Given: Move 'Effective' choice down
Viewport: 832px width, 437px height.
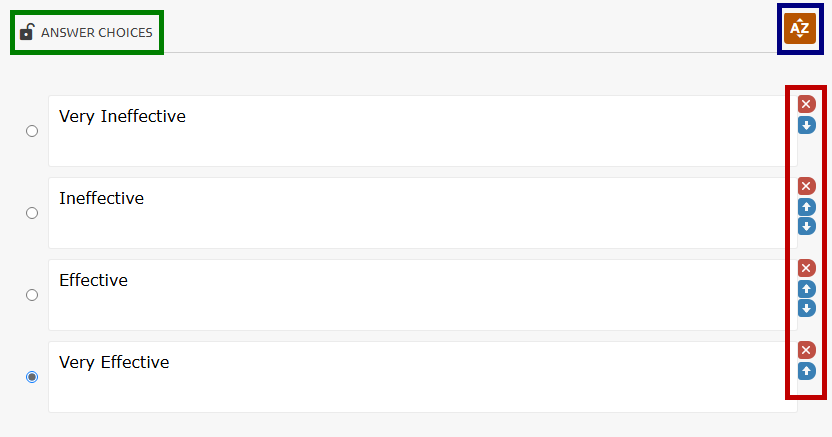Looking at the screenshot, I should point(806,308).
